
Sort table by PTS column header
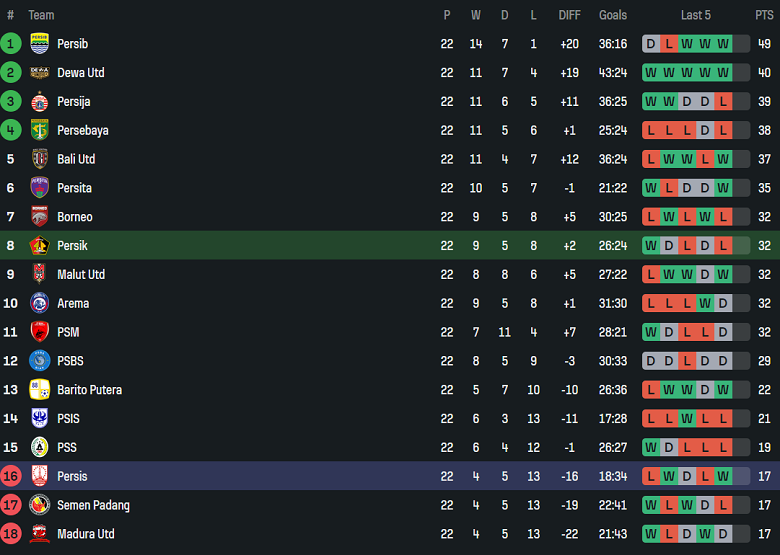764,15
